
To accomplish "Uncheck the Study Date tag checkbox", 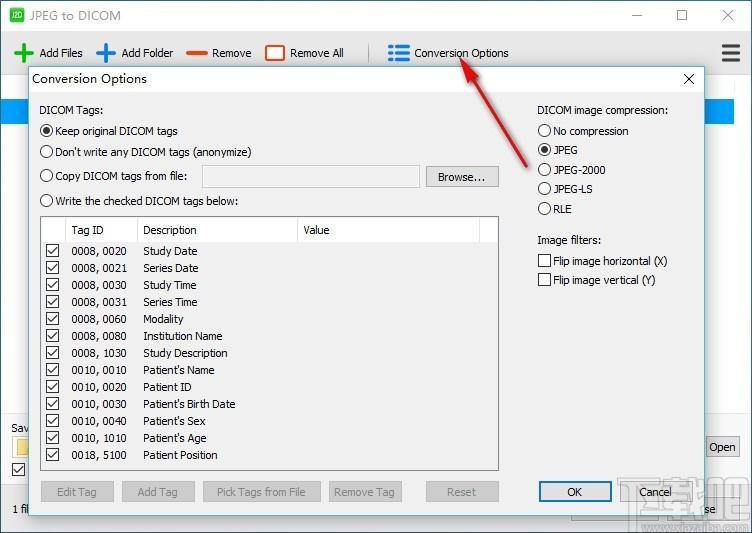I will click(53, 250).
